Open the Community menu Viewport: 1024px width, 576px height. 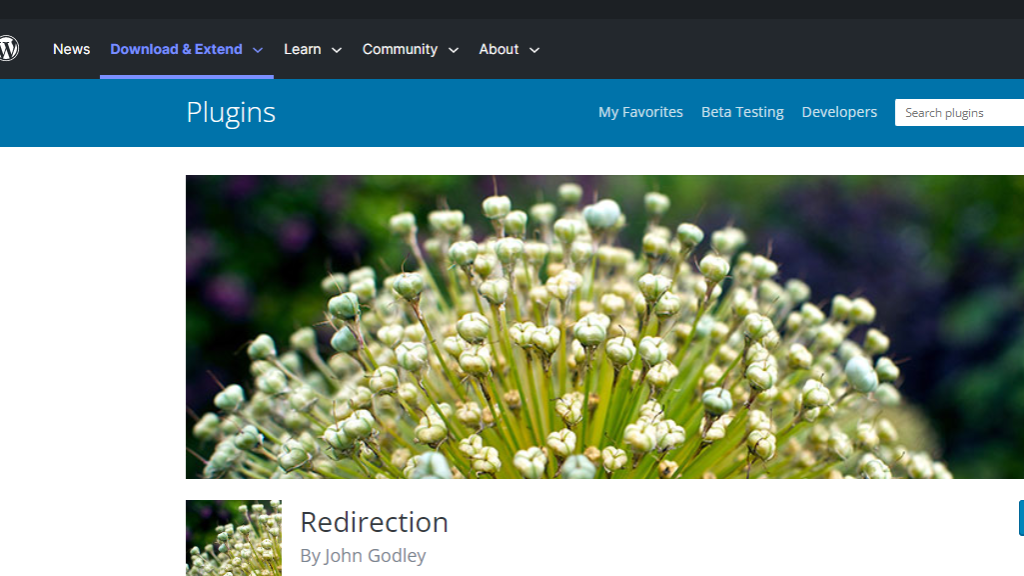pos(400,50)
